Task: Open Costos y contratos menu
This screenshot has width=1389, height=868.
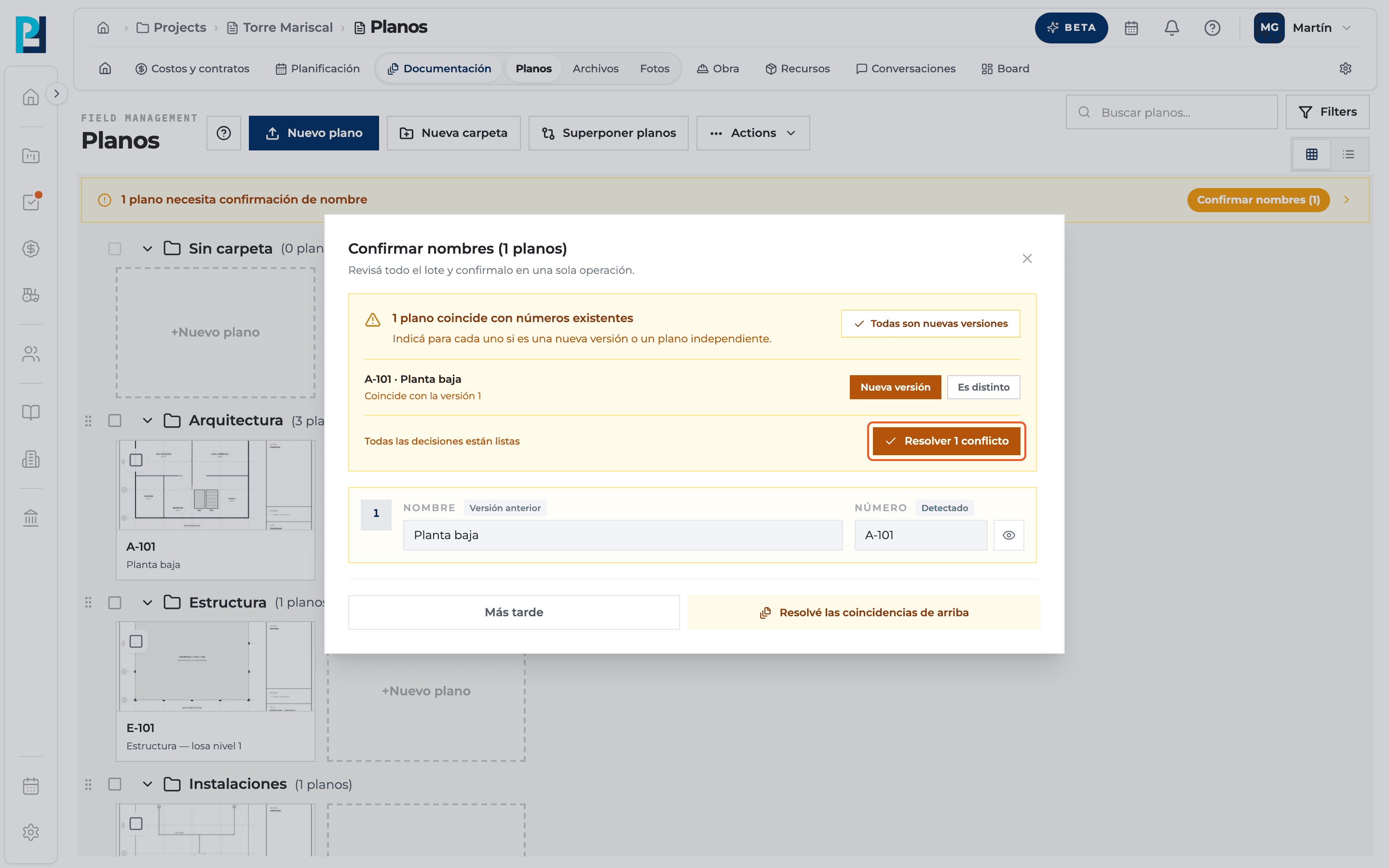Action: click(192, 68)
